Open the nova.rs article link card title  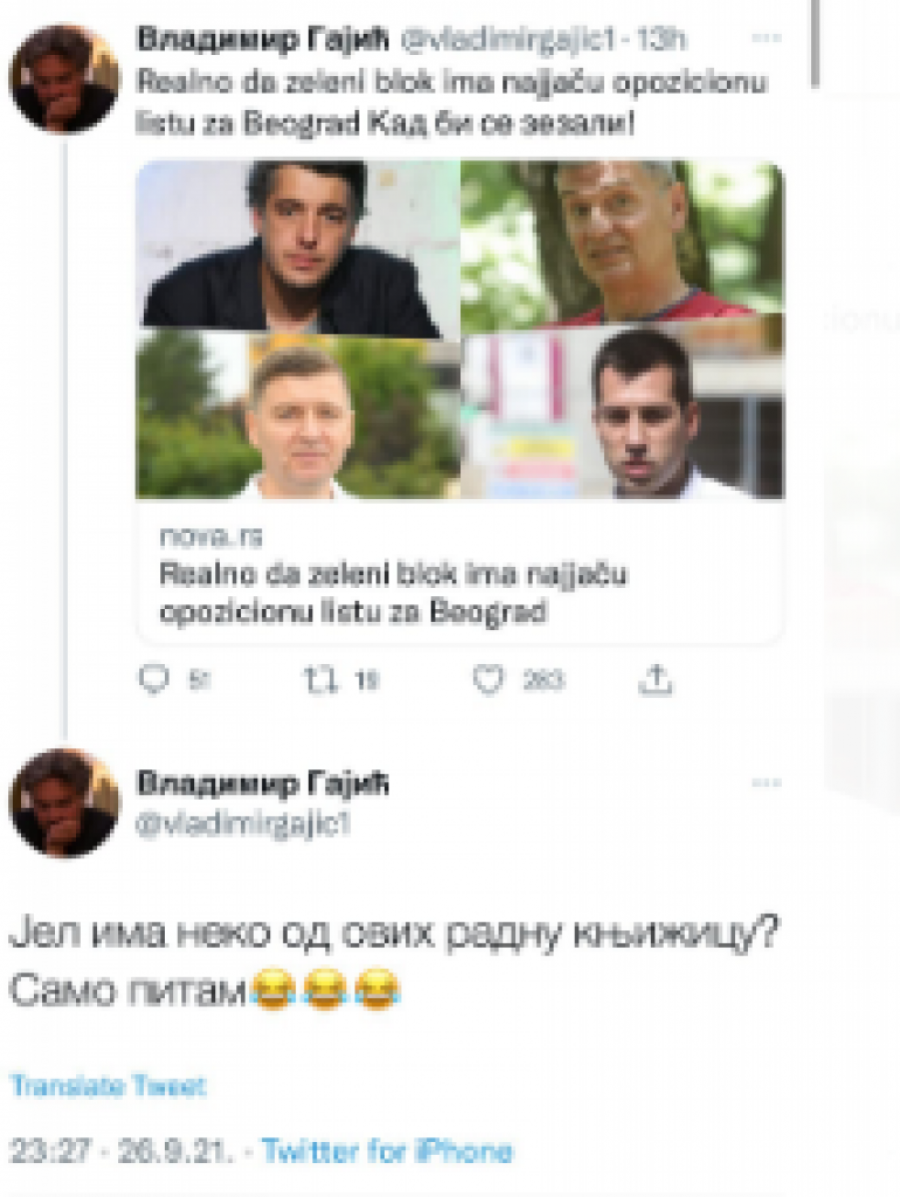(x=393, y=593)
